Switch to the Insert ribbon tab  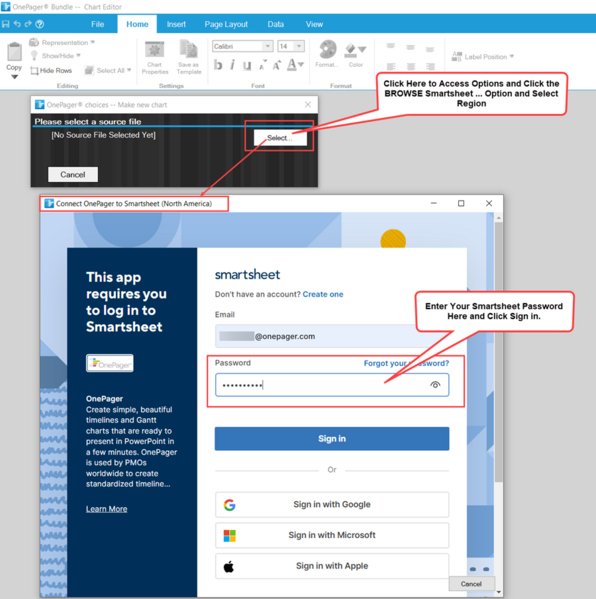176,24
